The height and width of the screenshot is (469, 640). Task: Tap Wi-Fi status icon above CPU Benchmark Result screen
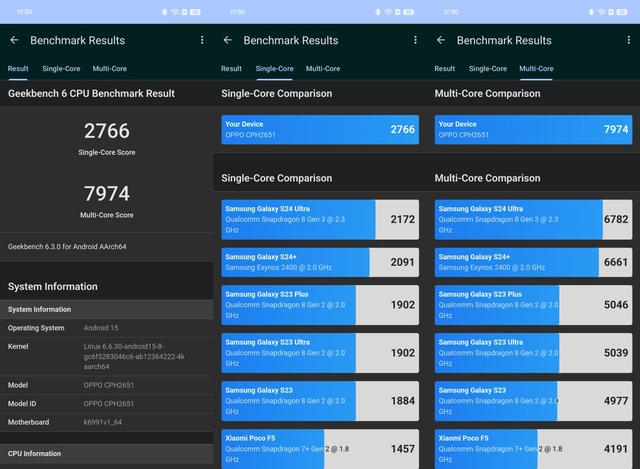tap(174, 11)
